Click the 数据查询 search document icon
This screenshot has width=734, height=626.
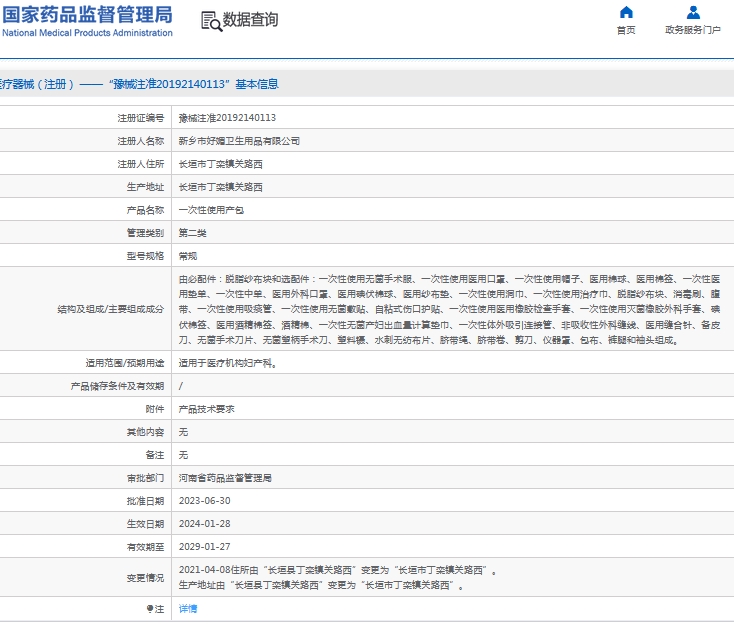pos(210,21)
